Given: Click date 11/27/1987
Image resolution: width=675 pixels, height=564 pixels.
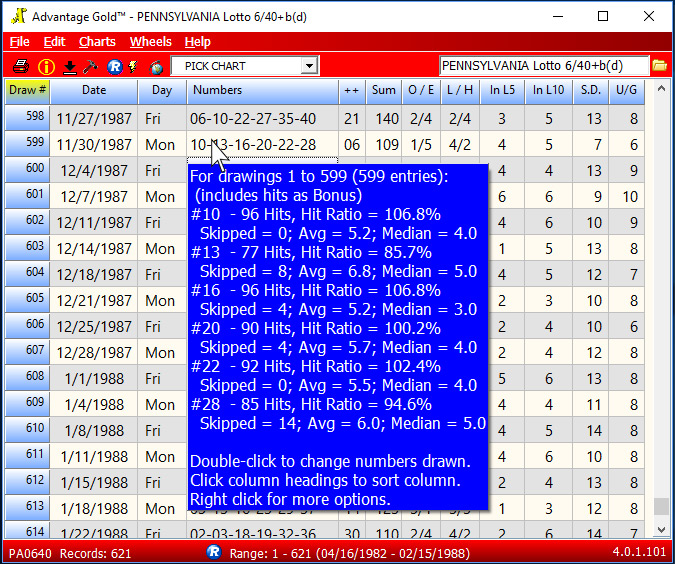Looking at the screenshot, I should 94,119.
